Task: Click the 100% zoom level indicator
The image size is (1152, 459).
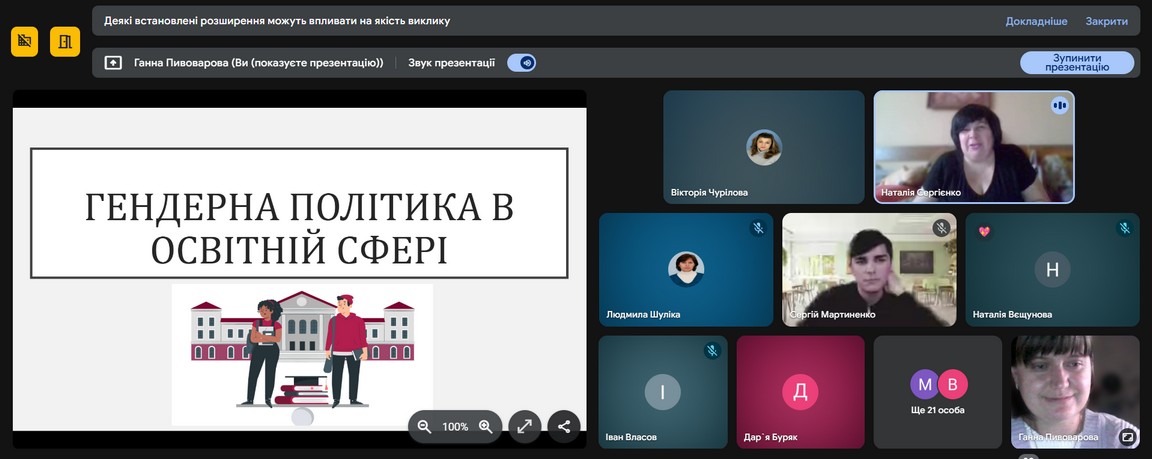Action: click(455, 427)
